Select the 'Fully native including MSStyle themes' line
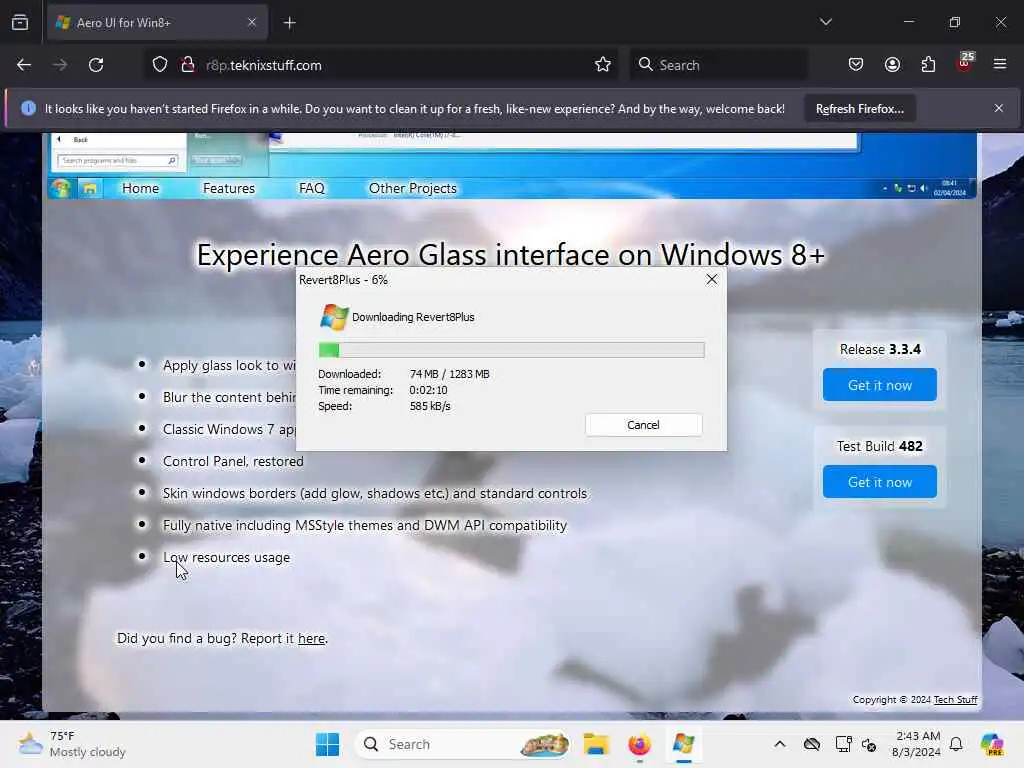The width and height of the screenshot is (1024, 768). 364,525
